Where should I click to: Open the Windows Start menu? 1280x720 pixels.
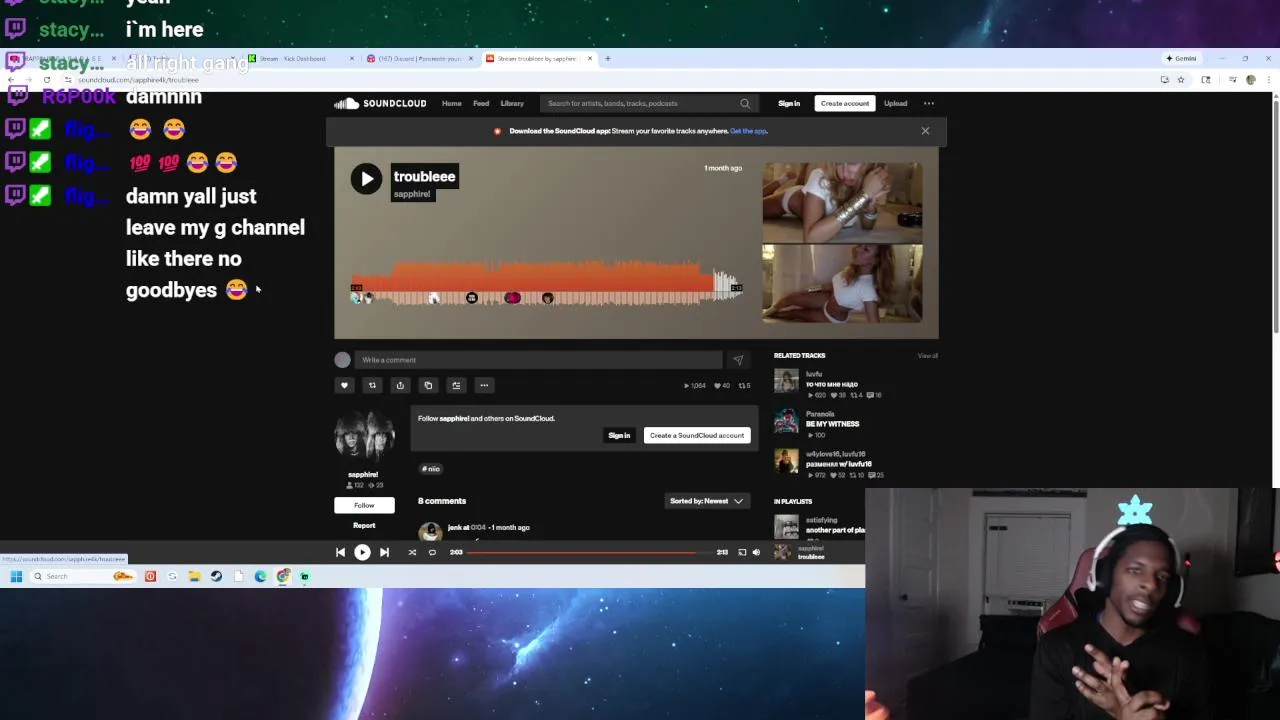tap(16, 576)
